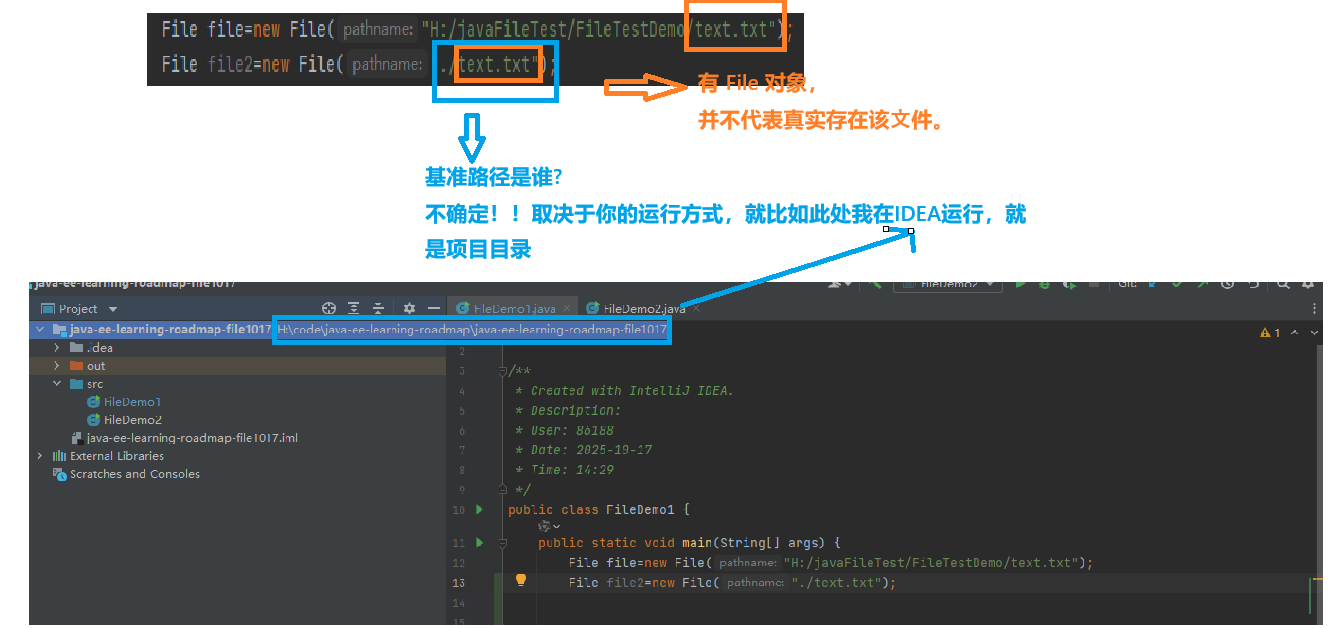
Task: Click the Scratches and Consoles icon
Action: tap(60, 474)
